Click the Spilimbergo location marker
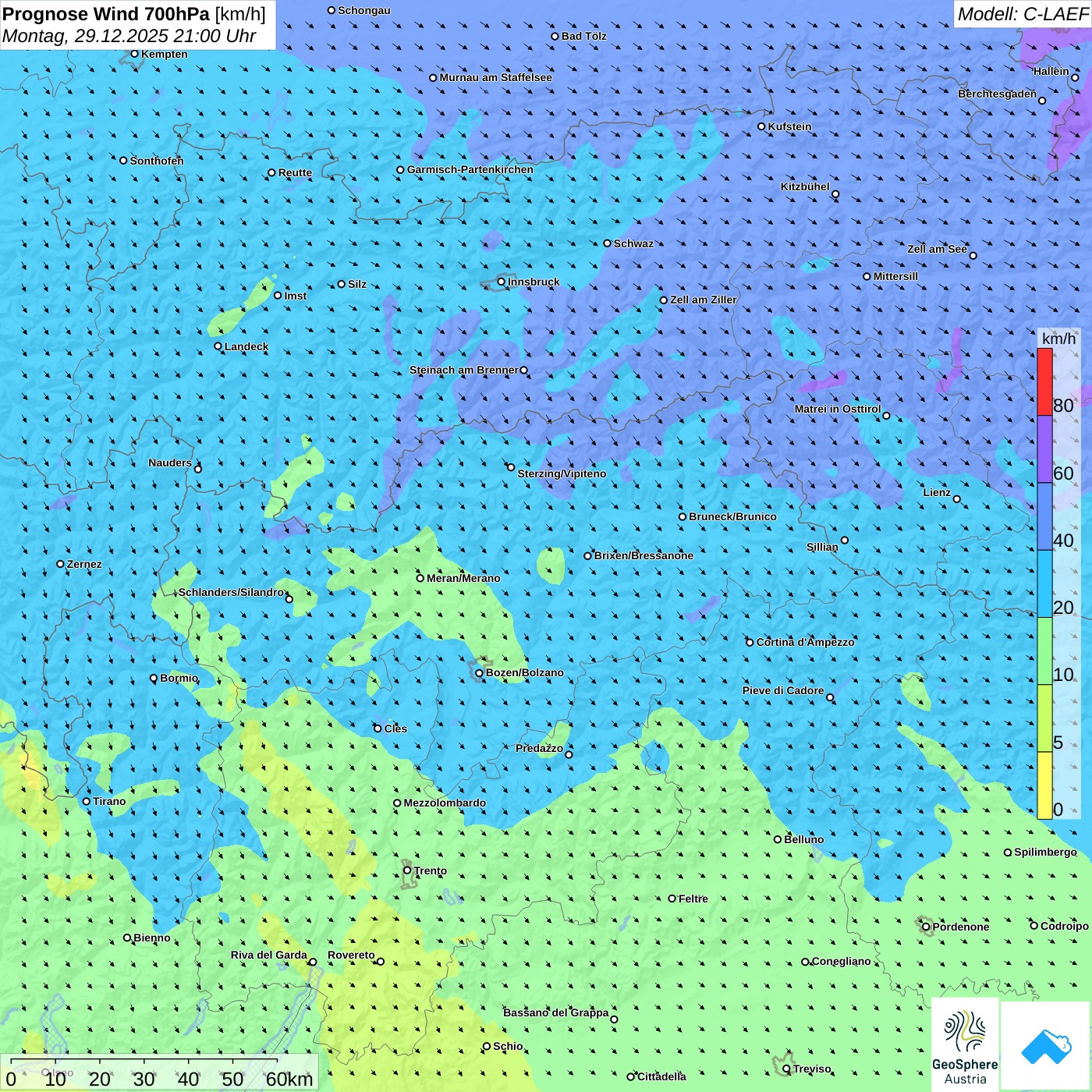1092x1092 pixels. click(1008, 853)
